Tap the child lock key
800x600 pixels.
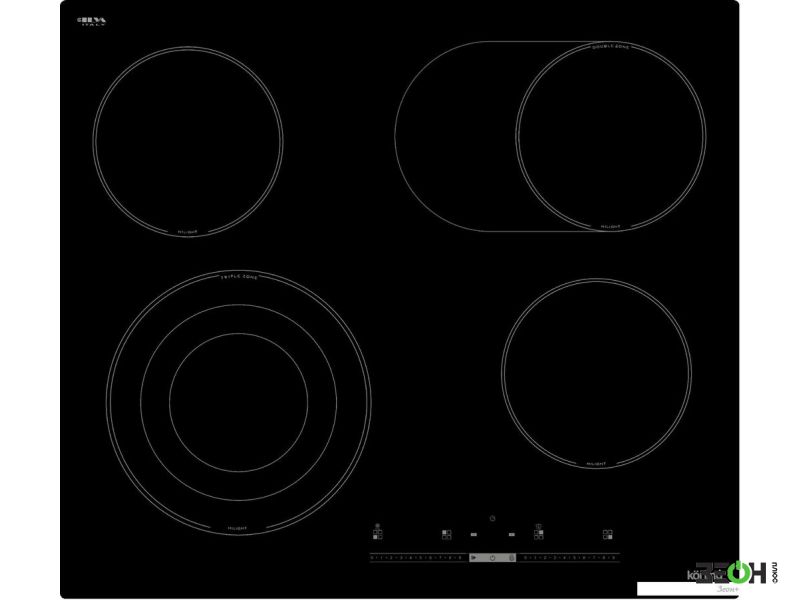(511, 558)
